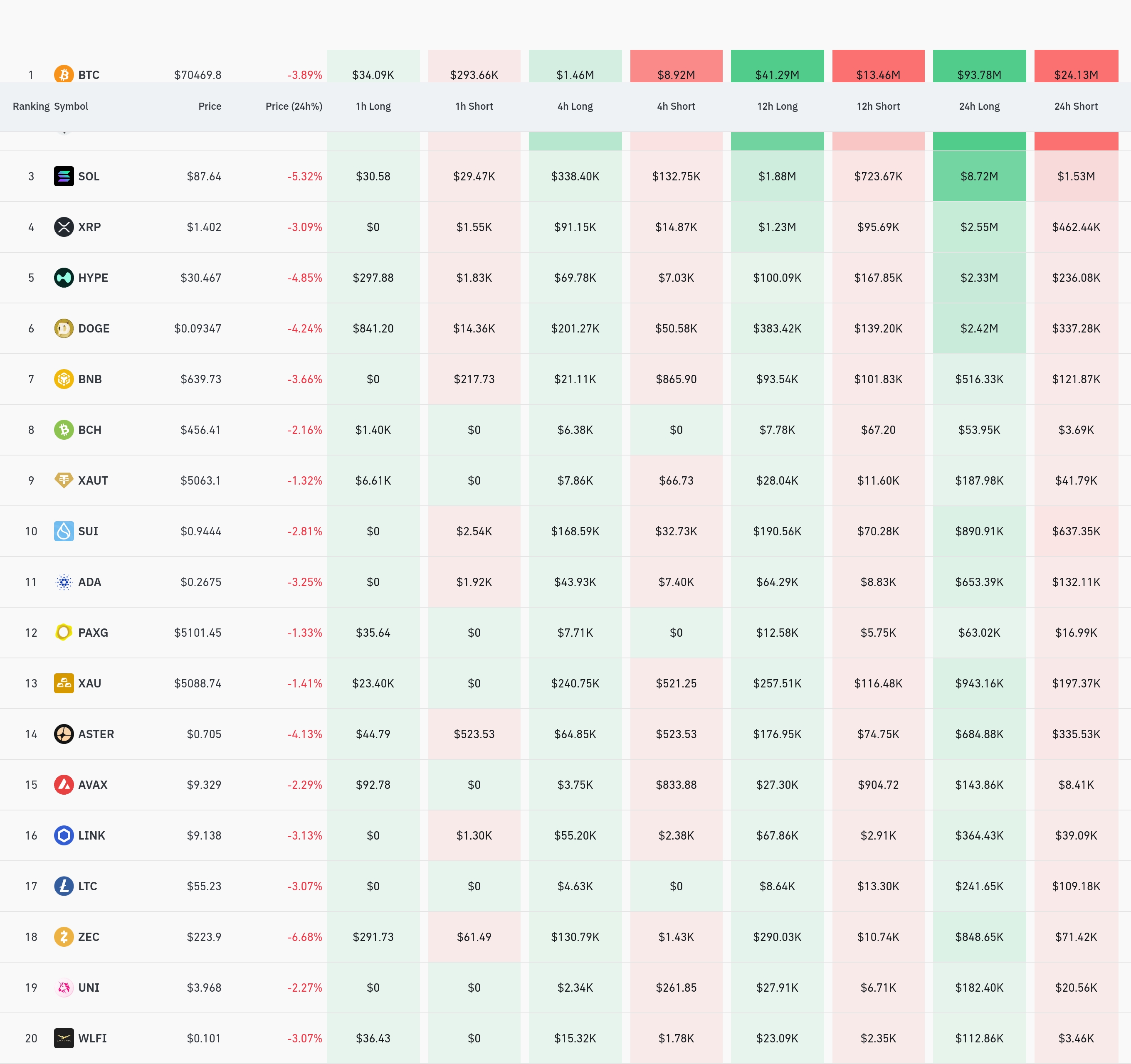Screen dimensions: 1131x1064
Task: Open the AVAX symbol link
Action: pyautogui.click(x=93, y=785)
